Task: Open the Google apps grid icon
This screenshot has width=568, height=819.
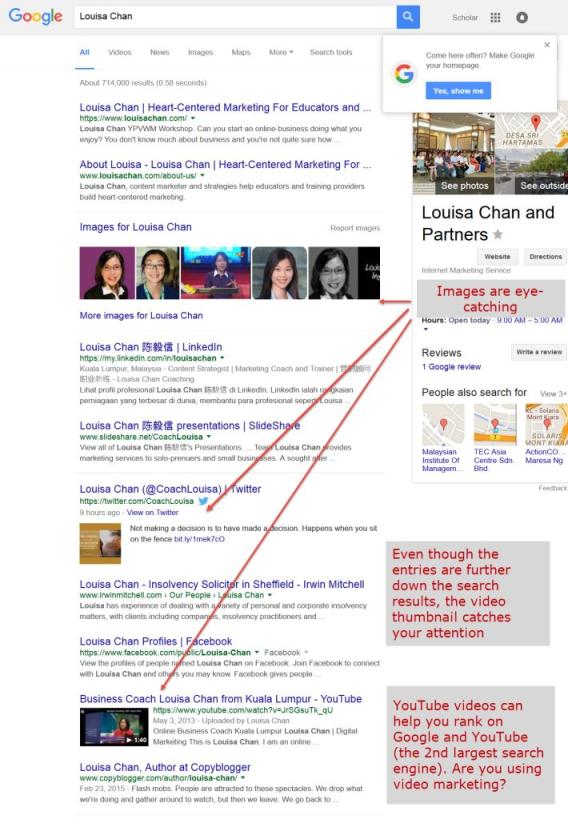Action: 495,18
